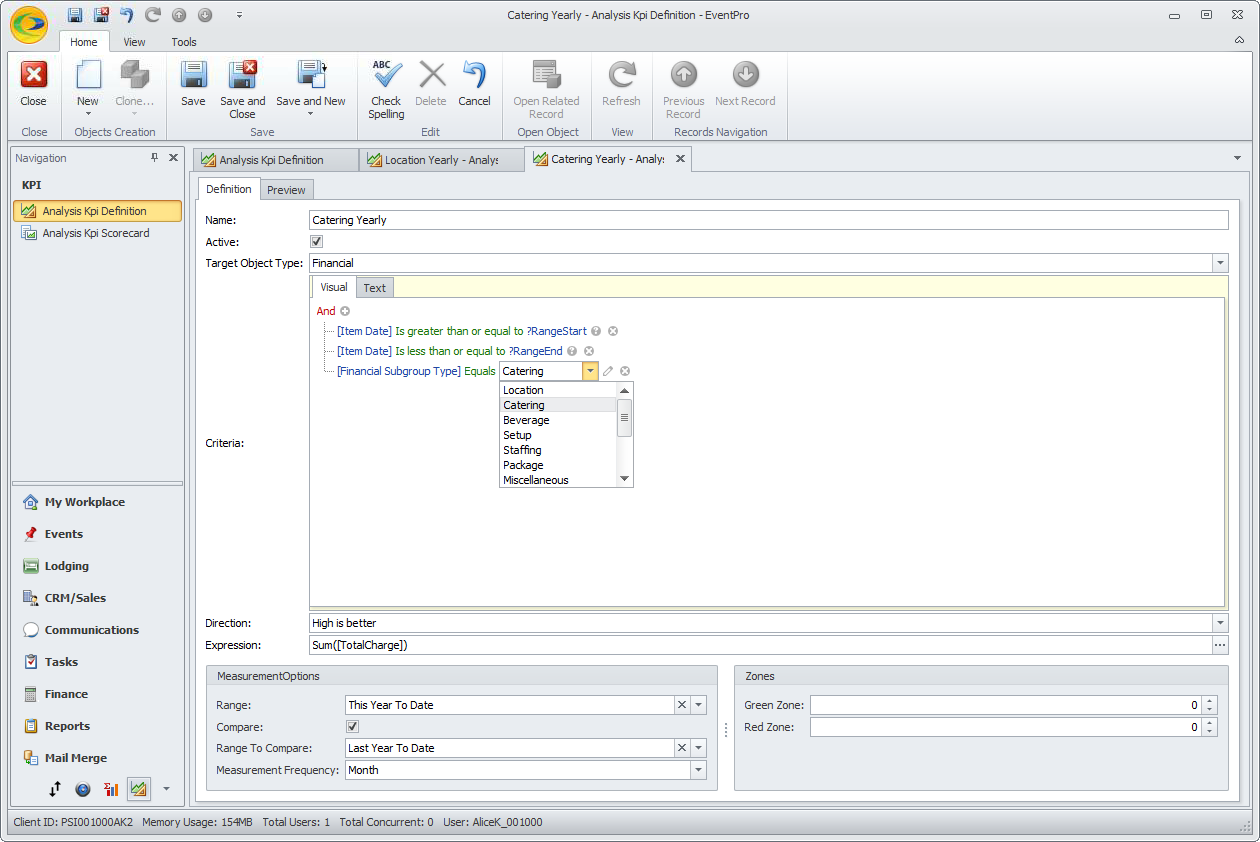Screen dimensions: 1260x842
Task: Click the EventPro application logo button
Action: pos(29,24)
